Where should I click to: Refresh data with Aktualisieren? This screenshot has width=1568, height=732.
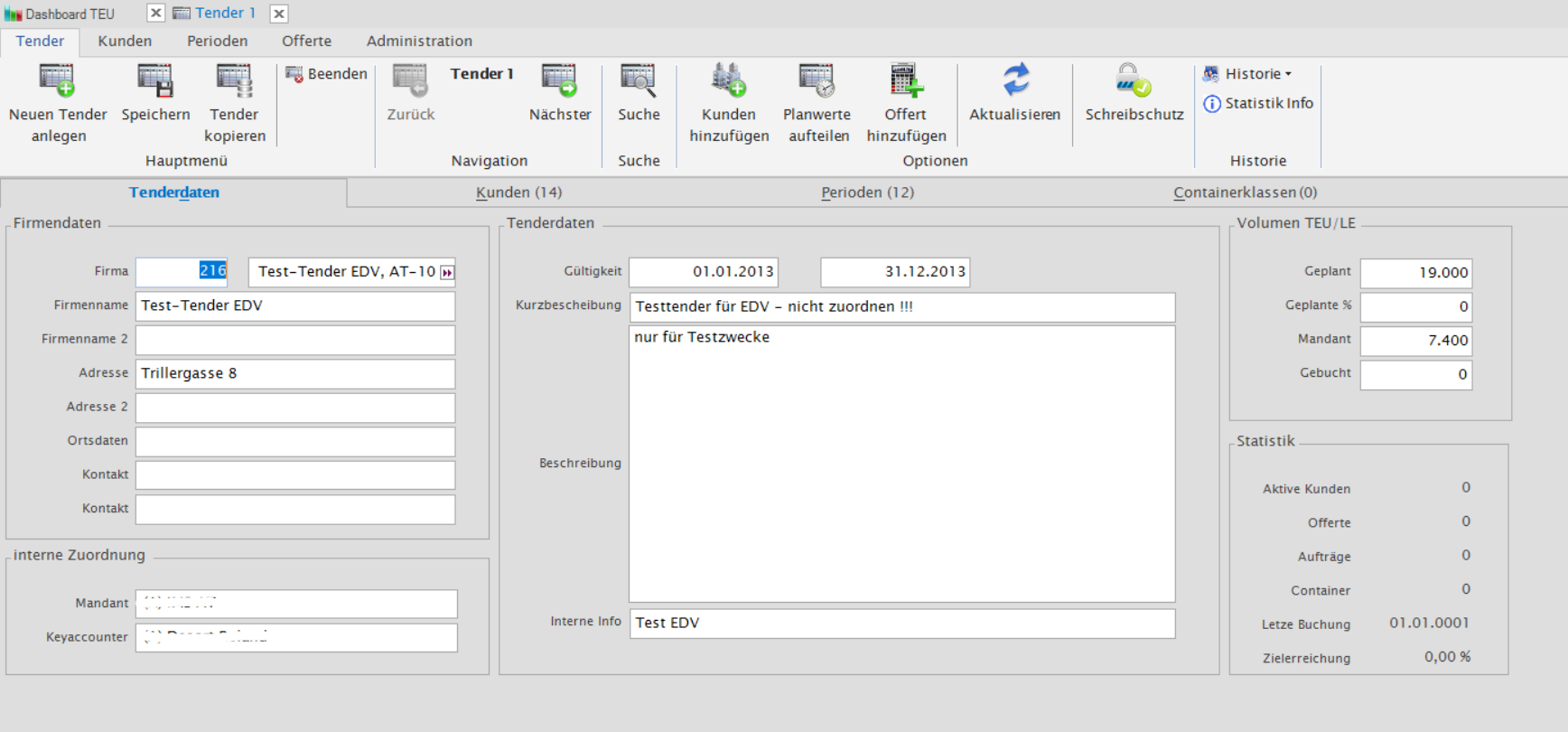click(1015, 81)
